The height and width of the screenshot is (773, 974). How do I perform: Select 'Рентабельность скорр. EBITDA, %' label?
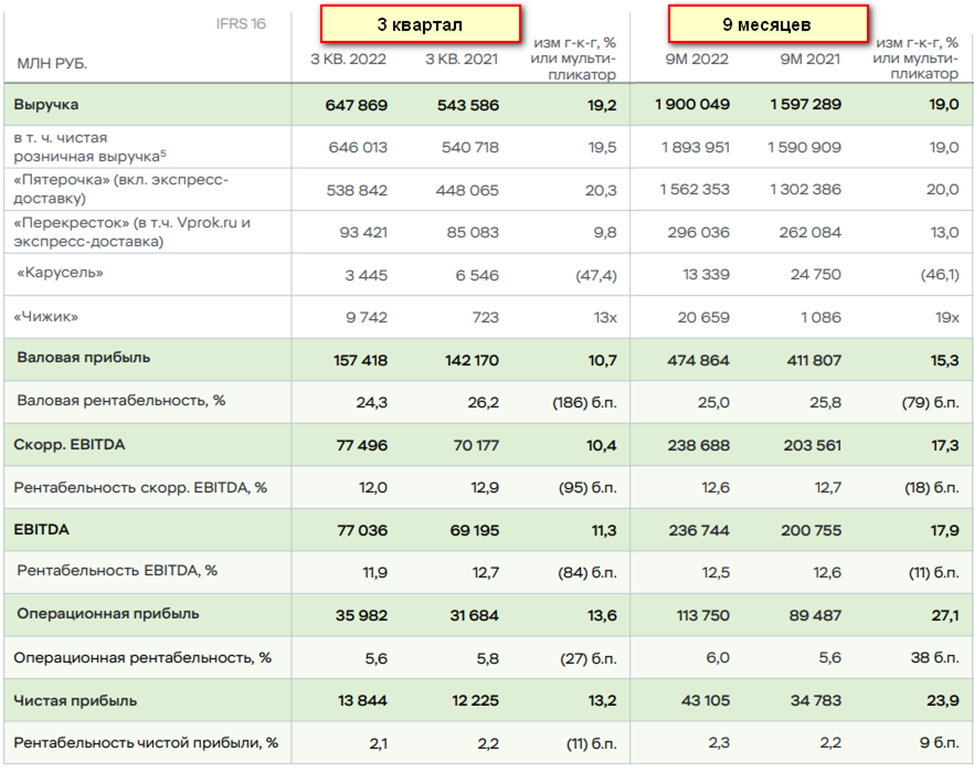click(140, 488)
